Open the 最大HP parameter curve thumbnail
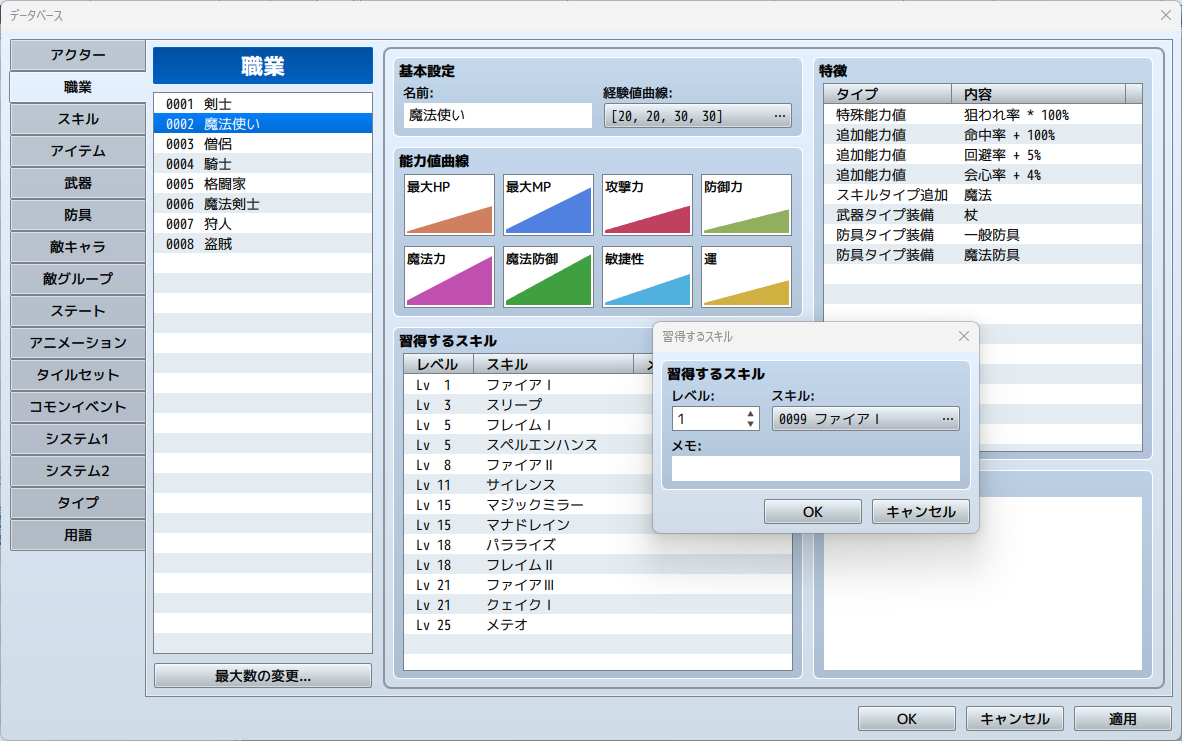The height and width of the screenshot is (741, 1182). click(x=449, y=205)
